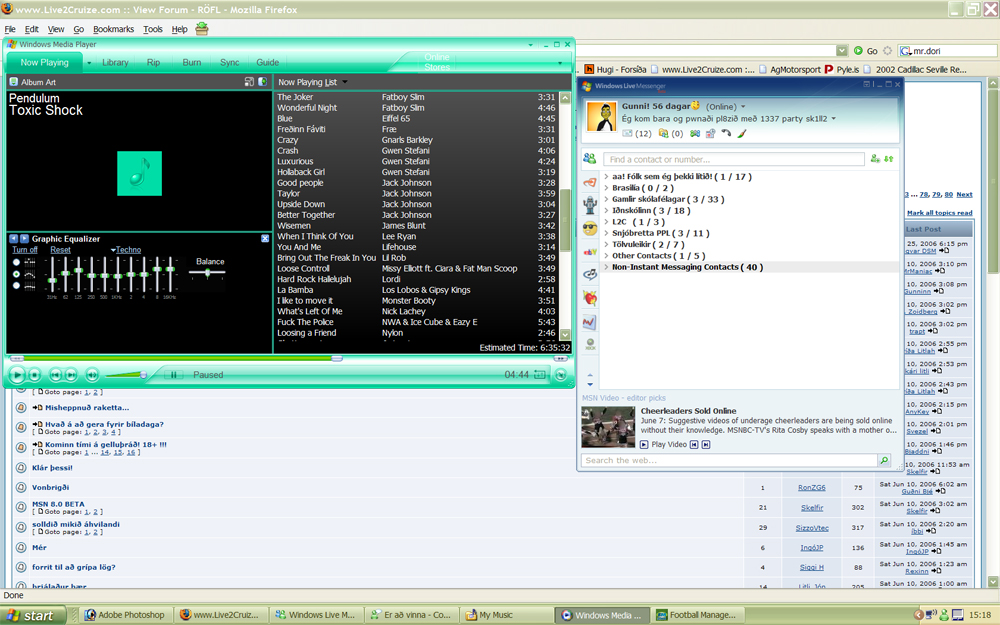The width and height of the screenshot is (1000, 625).
Task: Open the personal message dropdown arrow
Action: tap(833, 119)
